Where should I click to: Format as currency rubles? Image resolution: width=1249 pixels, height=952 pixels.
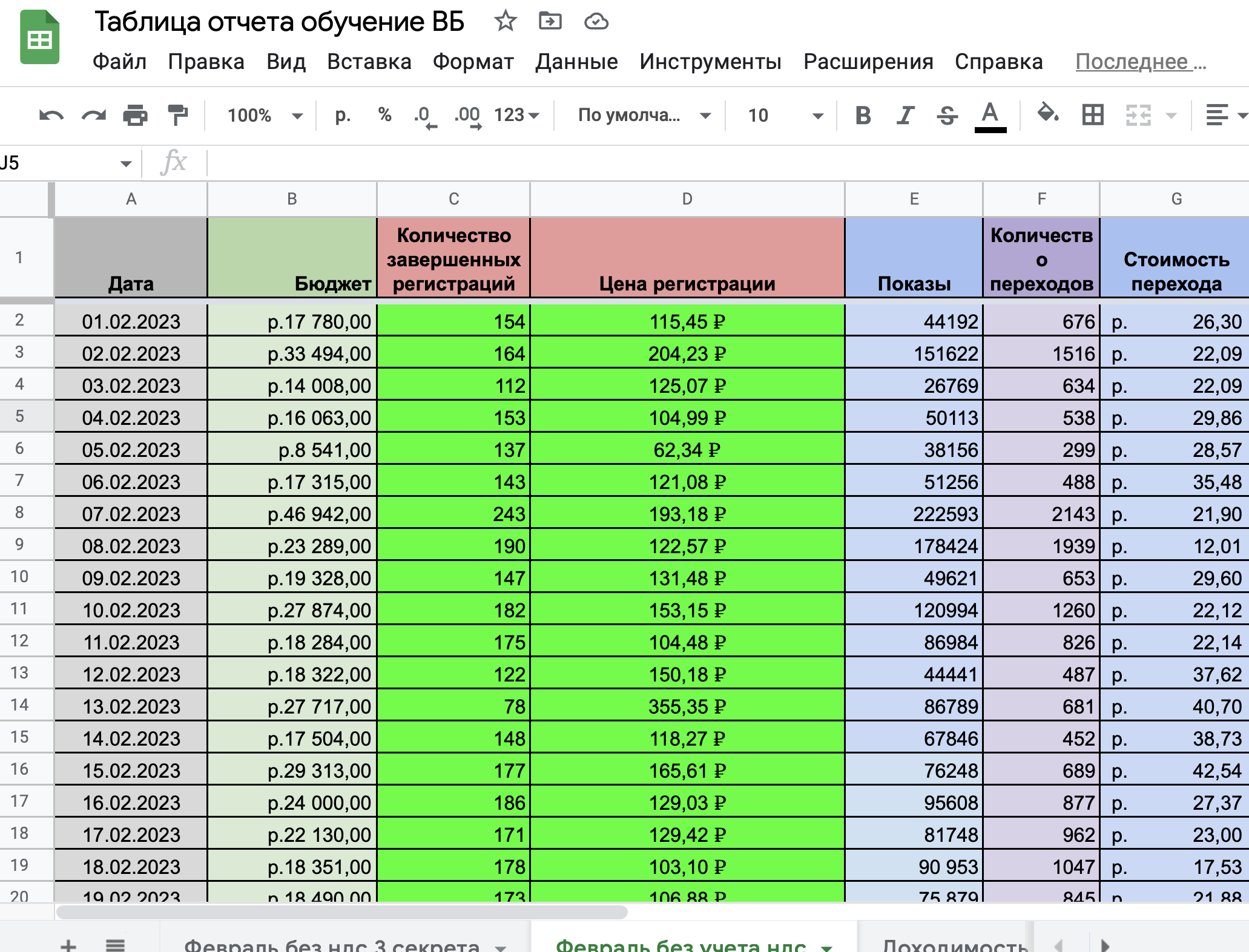(x=343, y=115)
